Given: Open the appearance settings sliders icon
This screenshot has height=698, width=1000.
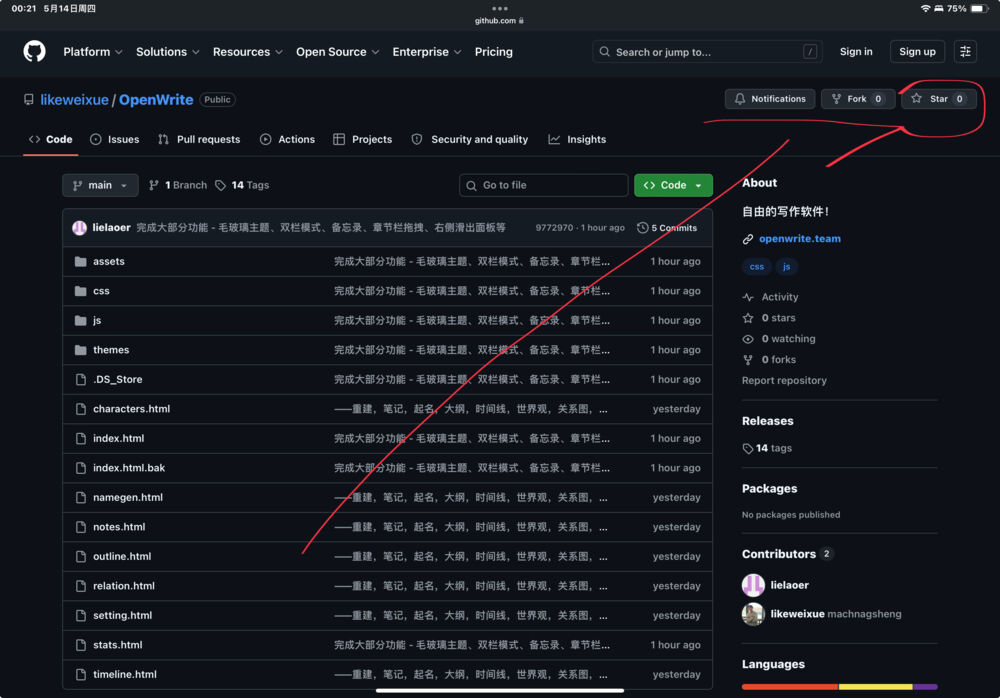Looking at the screenshot, I should click(x=965, y=52).
